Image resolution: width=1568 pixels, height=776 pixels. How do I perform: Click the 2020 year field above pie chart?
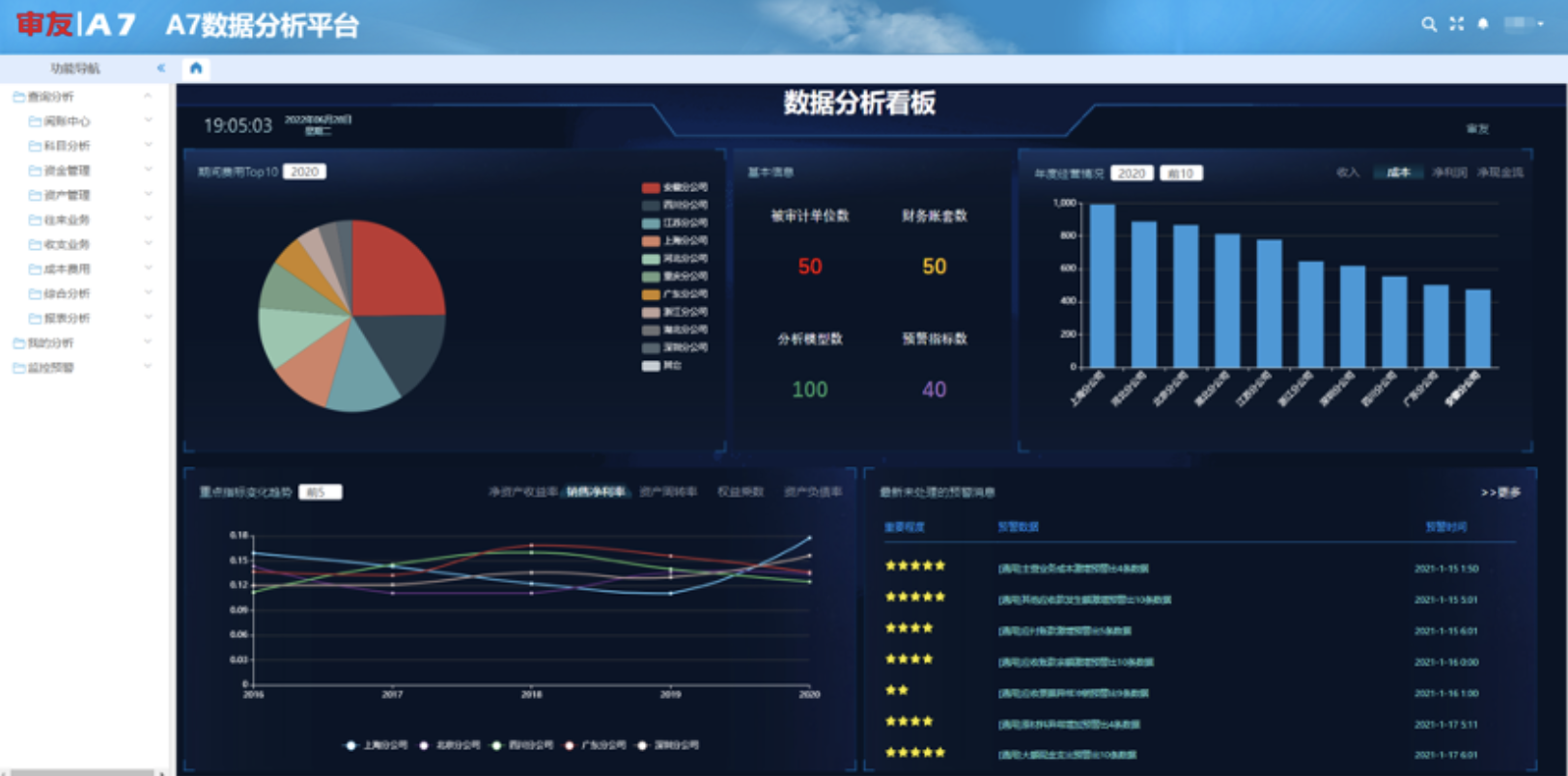pos(304,172)
